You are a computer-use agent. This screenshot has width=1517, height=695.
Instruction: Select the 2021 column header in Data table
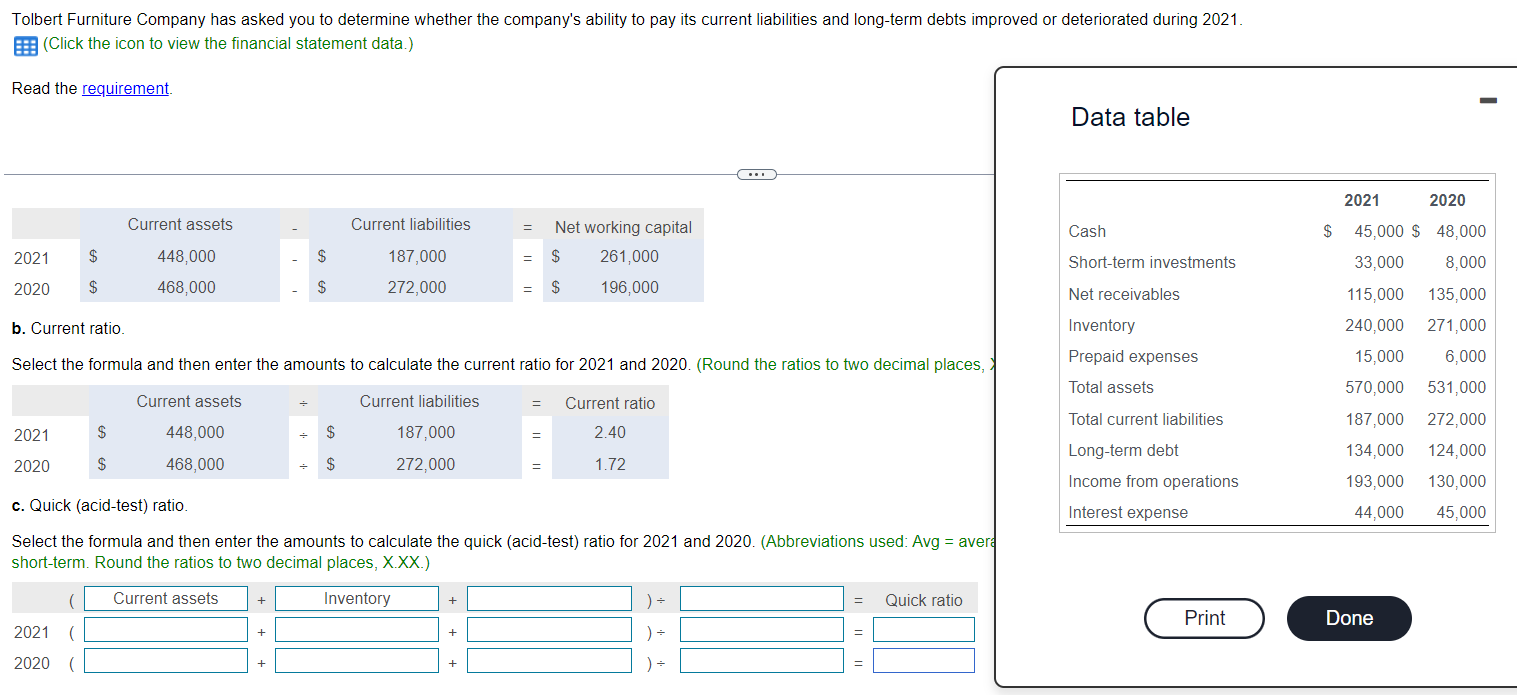1361,200
